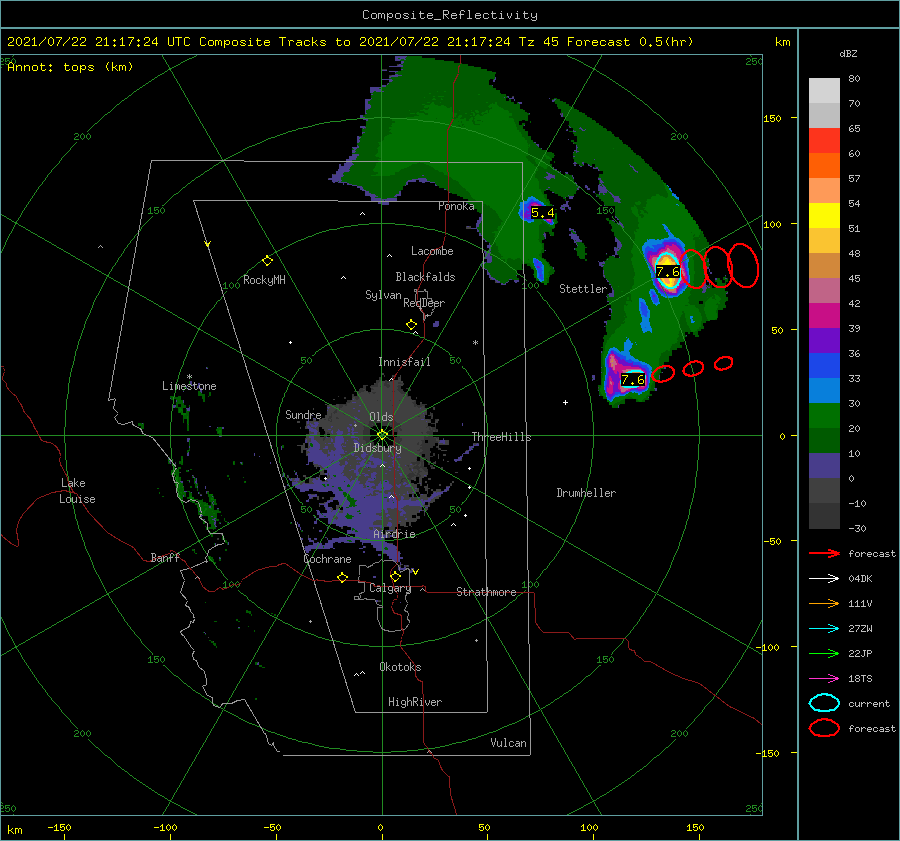The image size is (900, 841).
Task: Click the red forecast ellipse legend icon
Action: tap(824, 728)
